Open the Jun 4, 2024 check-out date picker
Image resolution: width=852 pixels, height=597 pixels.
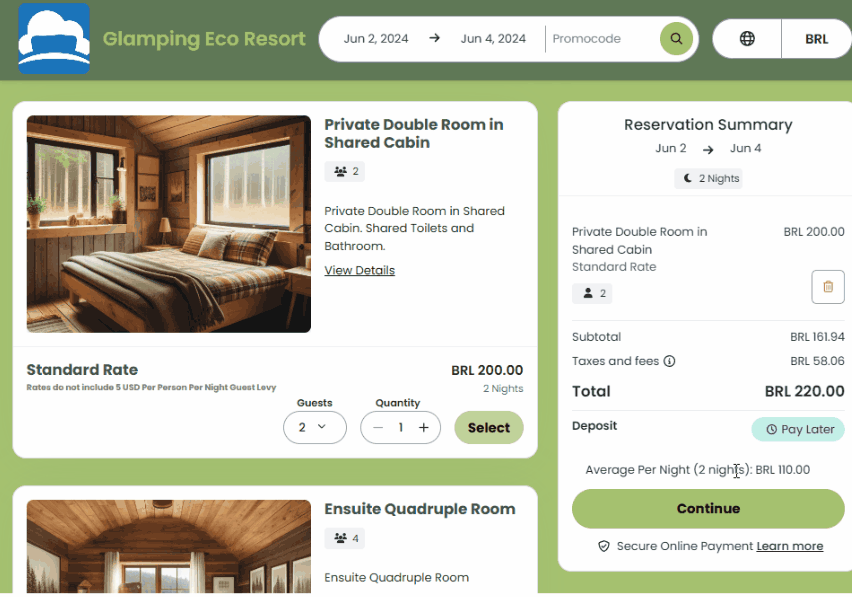pos(493,39)
